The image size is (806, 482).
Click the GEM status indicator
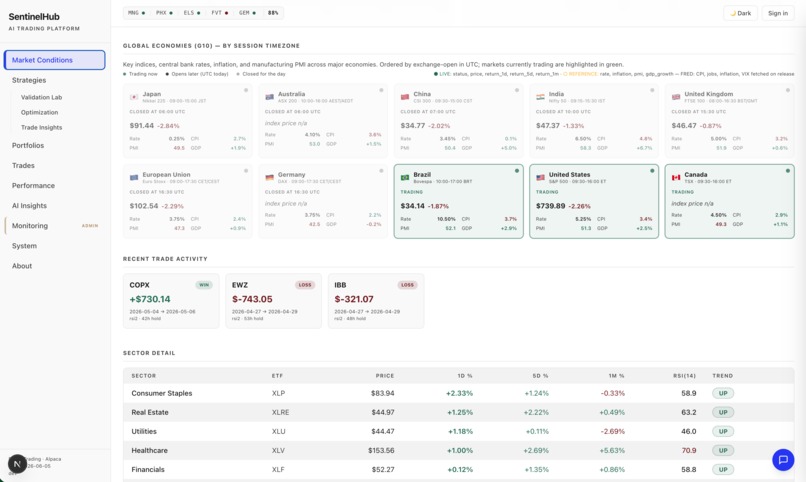click(x=247, y=13)
